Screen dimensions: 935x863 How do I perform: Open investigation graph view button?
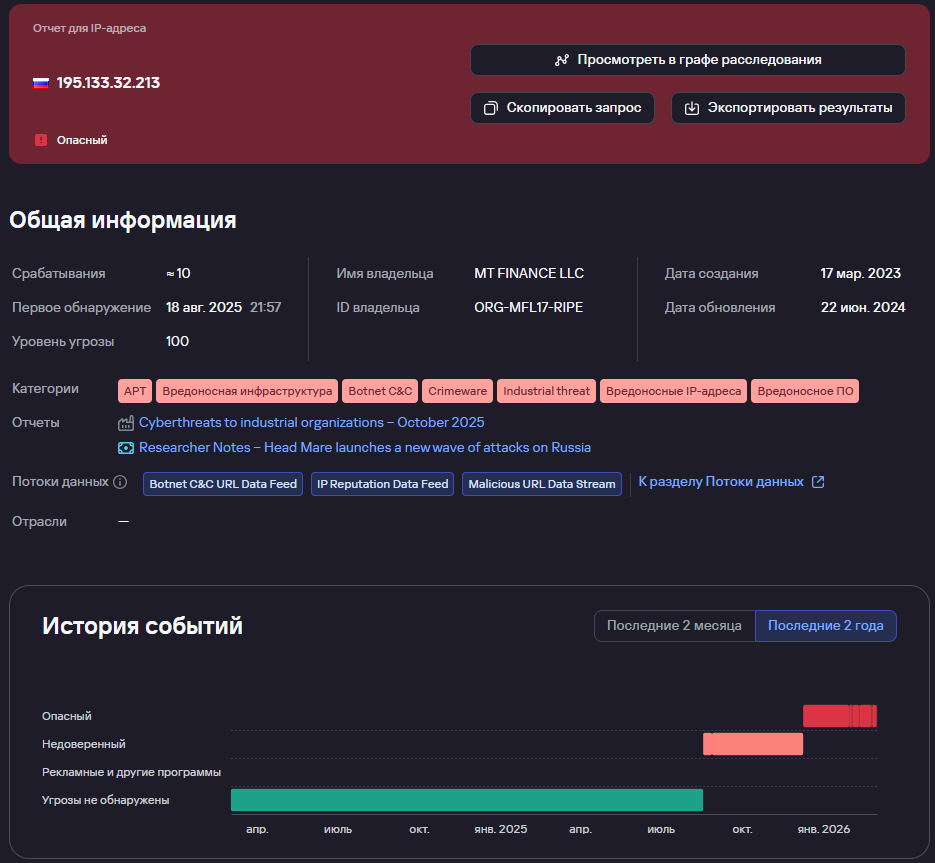tap(687, 60)
